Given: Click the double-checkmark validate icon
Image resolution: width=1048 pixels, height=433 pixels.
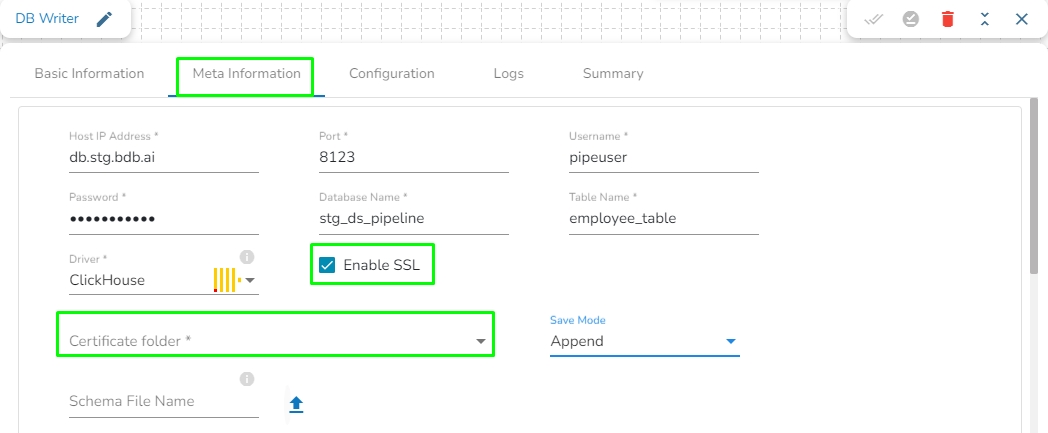Looking at the screenshot, I should [x=874, y=19].
